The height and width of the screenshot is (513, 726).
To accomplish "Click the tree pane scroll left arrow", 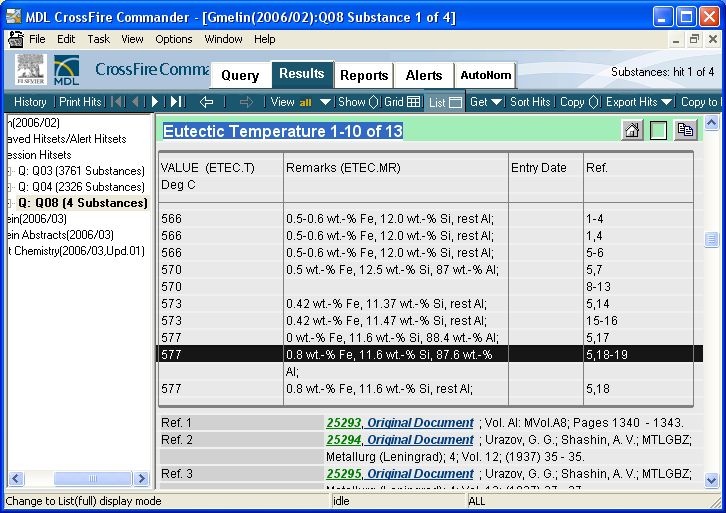I will tap(16, 478).
